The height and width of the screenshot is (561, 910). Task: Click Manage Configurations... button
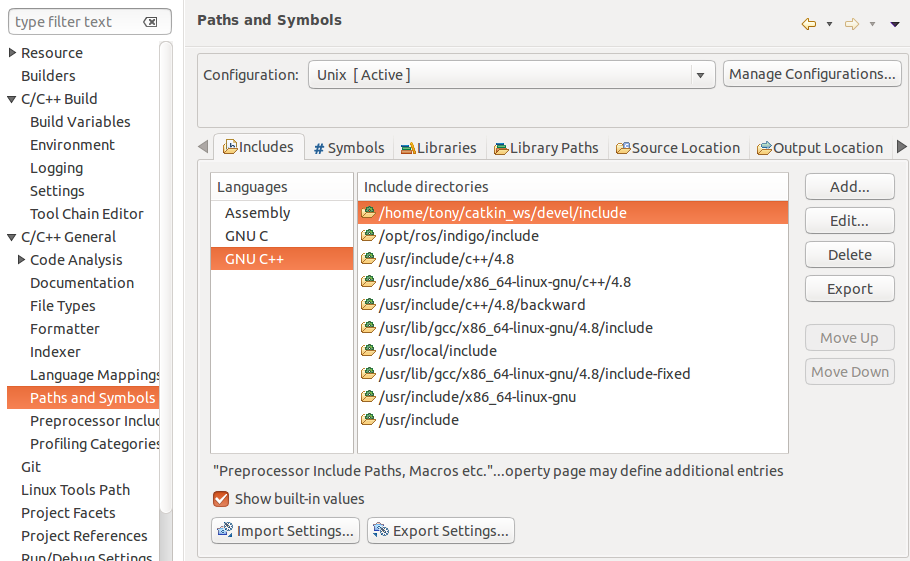click(x=812, y=74)
